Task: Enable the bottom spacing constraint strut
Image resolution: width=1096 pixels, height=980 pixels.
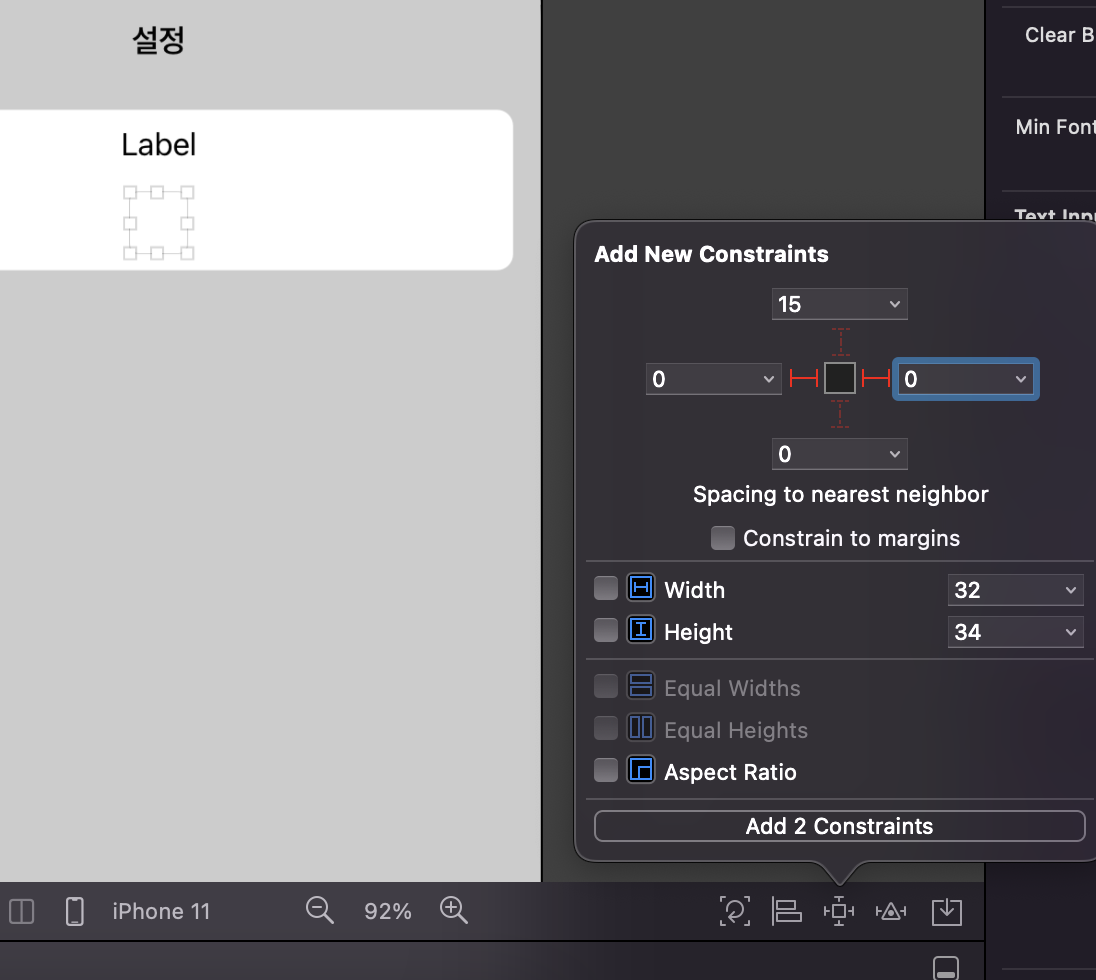Action: pos(840,414)
